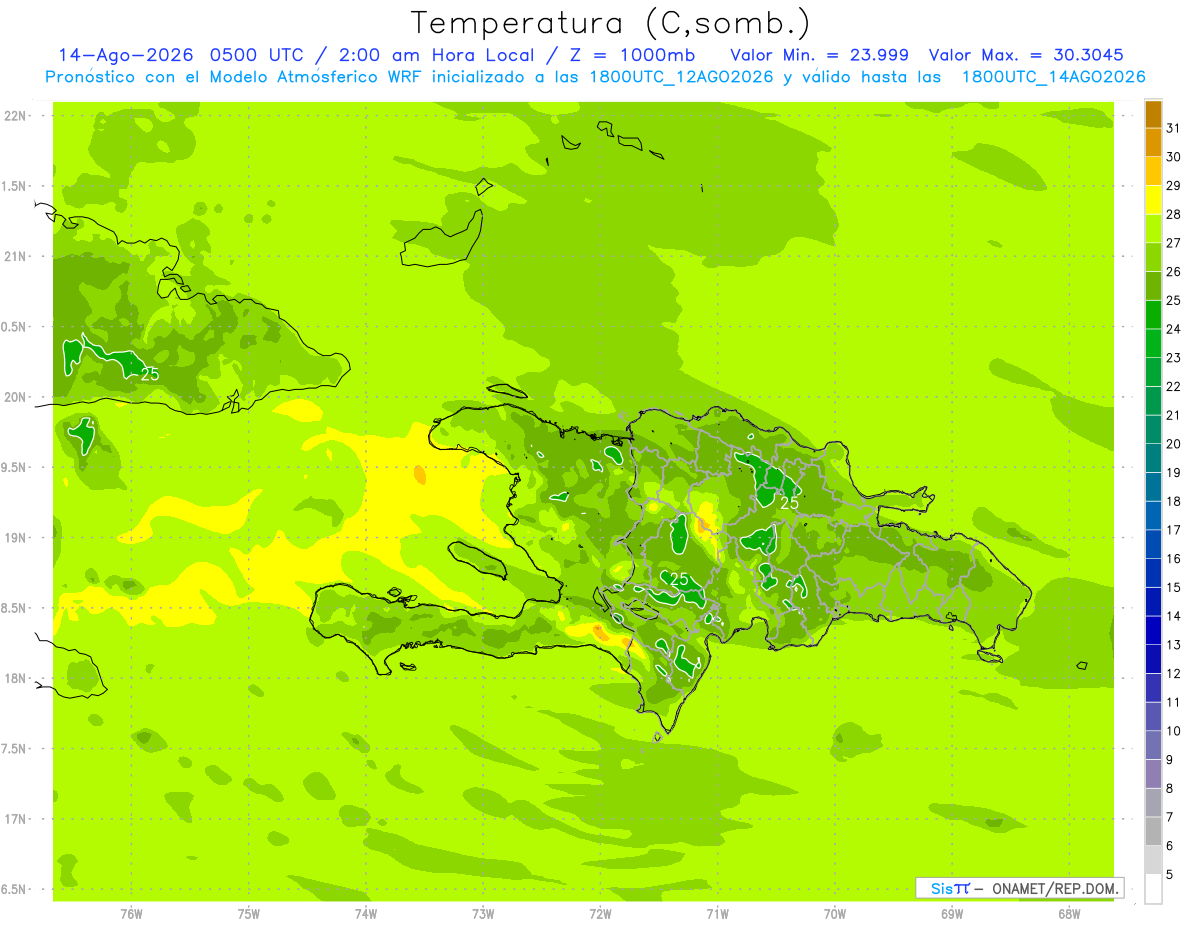This screenshot has height=927, width=1200.
Task: Pick the yellow legend swatch between 28 and 29
Action: pos(1153,200)
